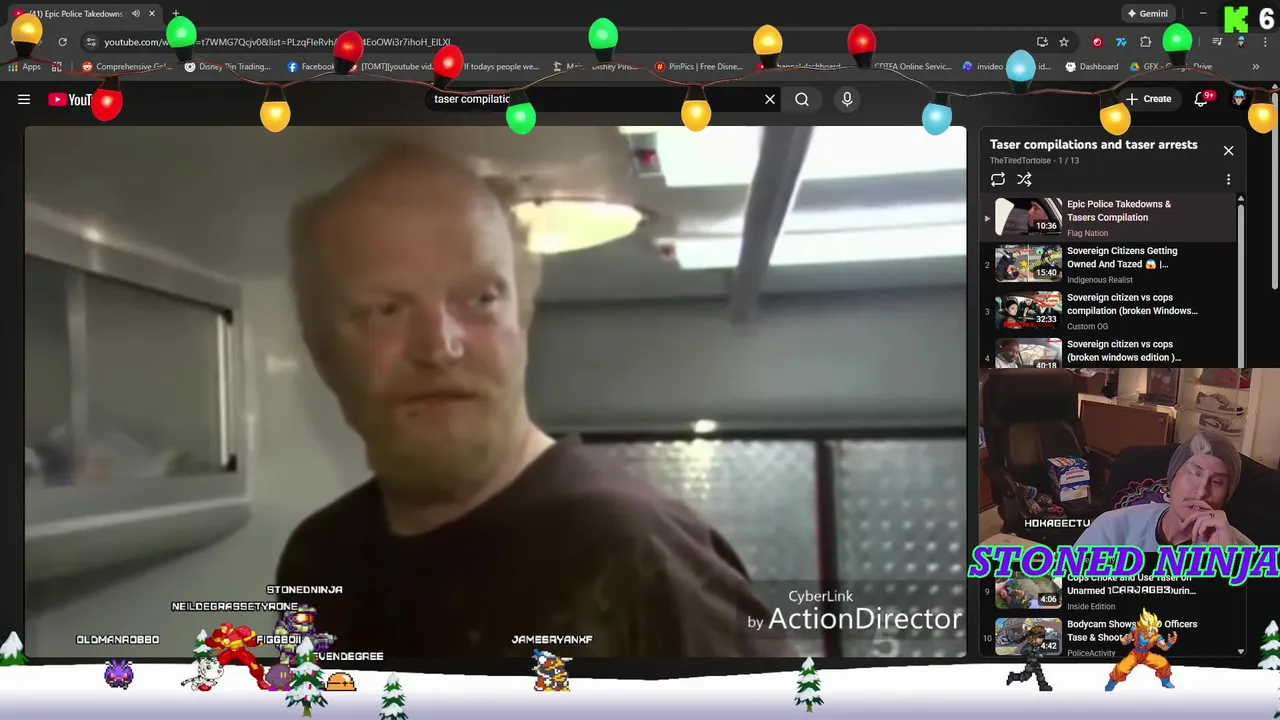Open Chrome three-dot menu
Image resolution: width=1280 pixels, height=720 pixels.
pos(1266,42)
